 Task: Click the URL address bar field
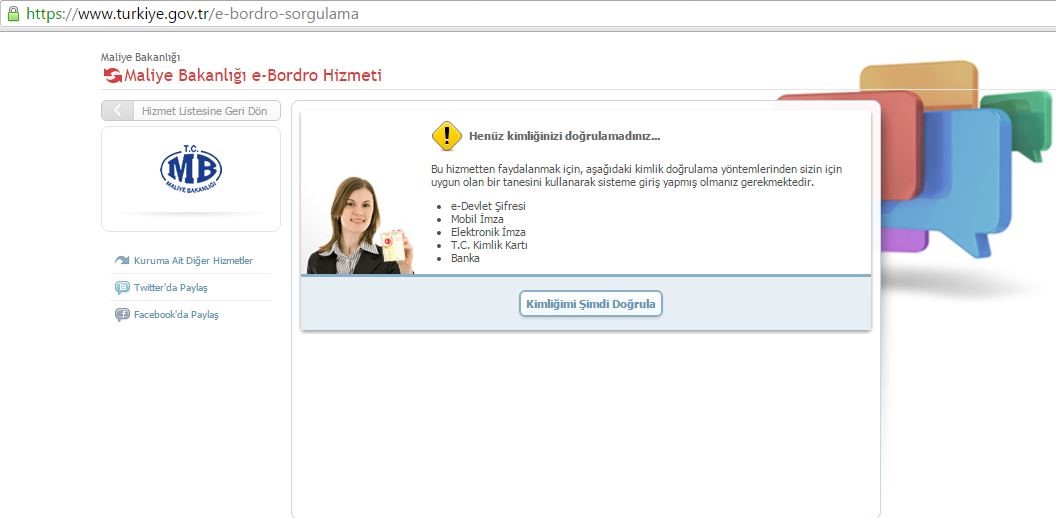pyautogui.click(x=528, y=13)
